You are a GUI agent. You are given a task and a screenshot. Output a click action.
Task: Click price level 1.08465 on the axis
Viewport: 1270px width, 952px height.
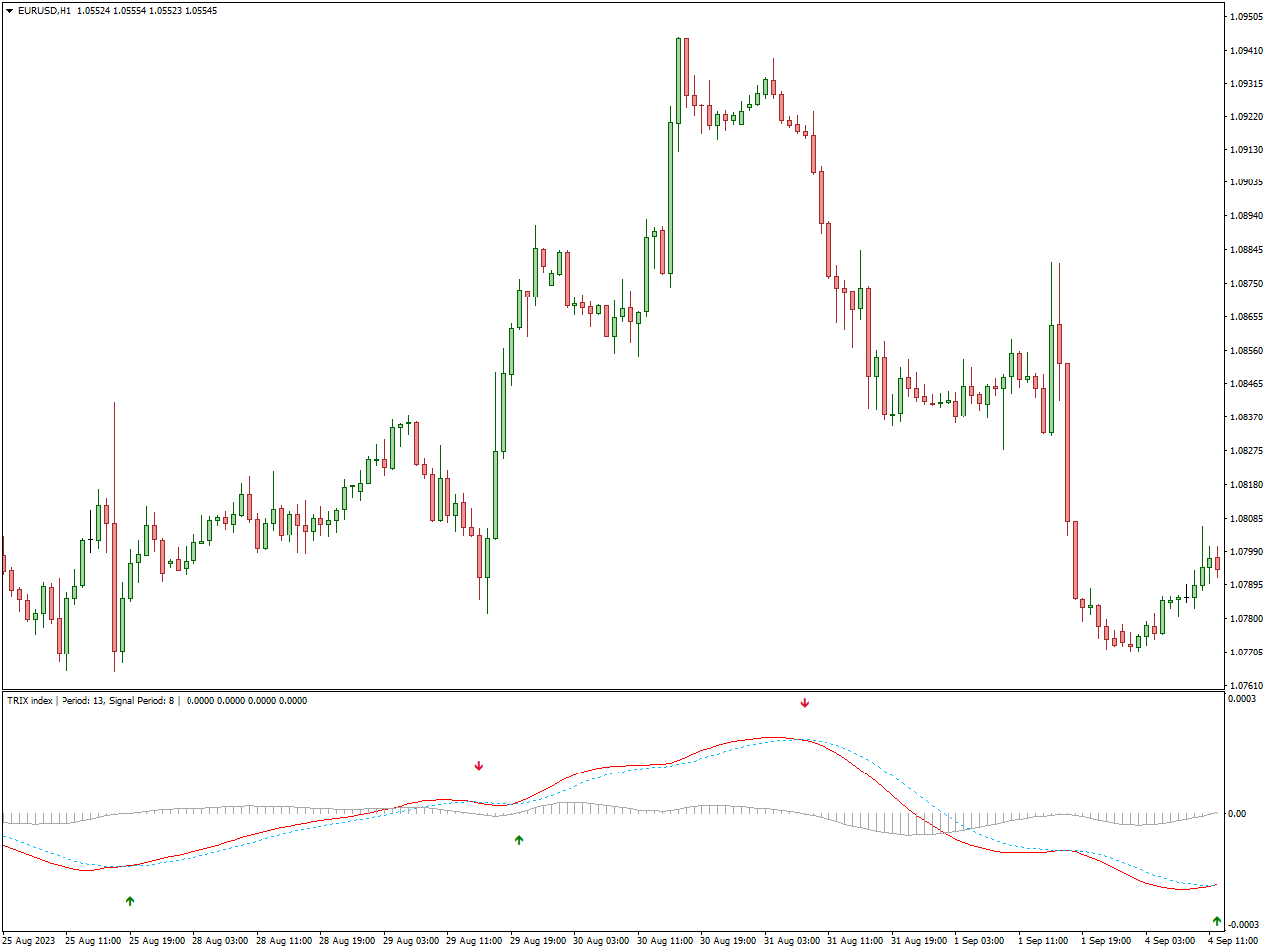(1246, 384)
